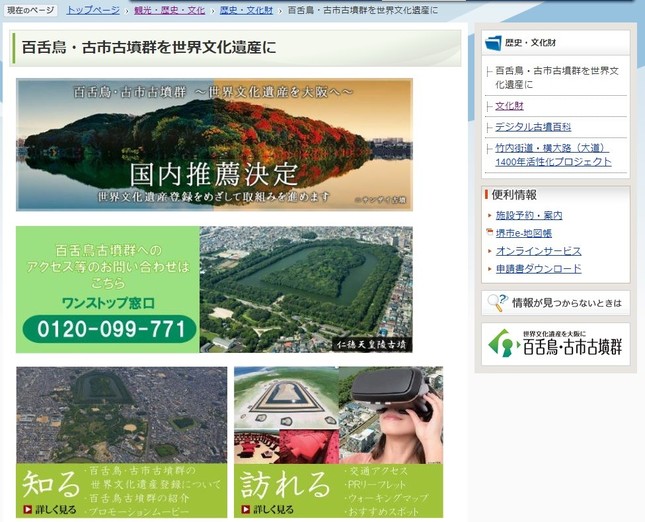The width and height of the screenshot is (645, 522).
Task: Click the 現在のページ label
Action: 30,10
